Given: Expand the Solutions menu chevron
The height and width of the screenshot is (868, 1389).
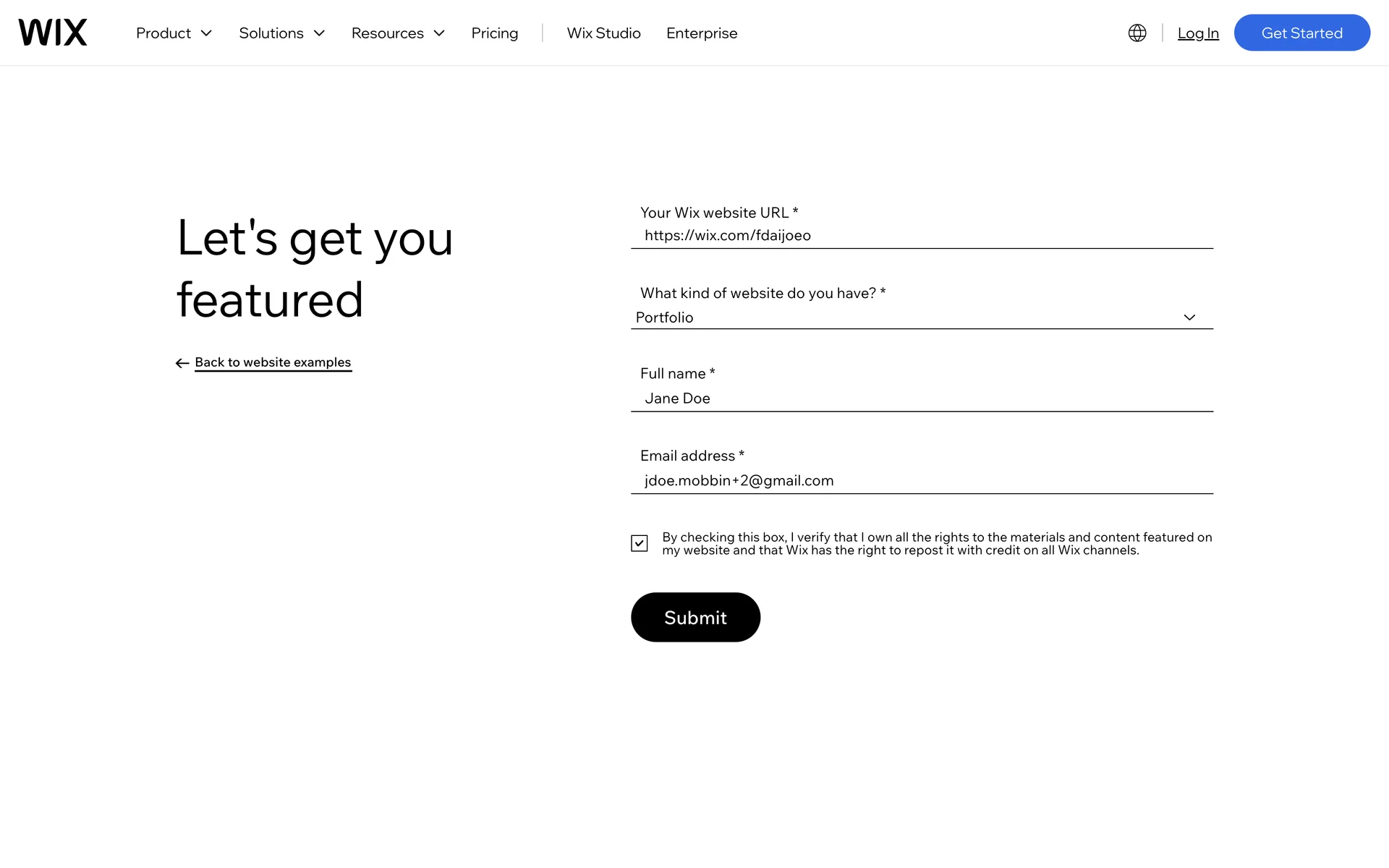Looking at the screenshot, I should (319, 33).
